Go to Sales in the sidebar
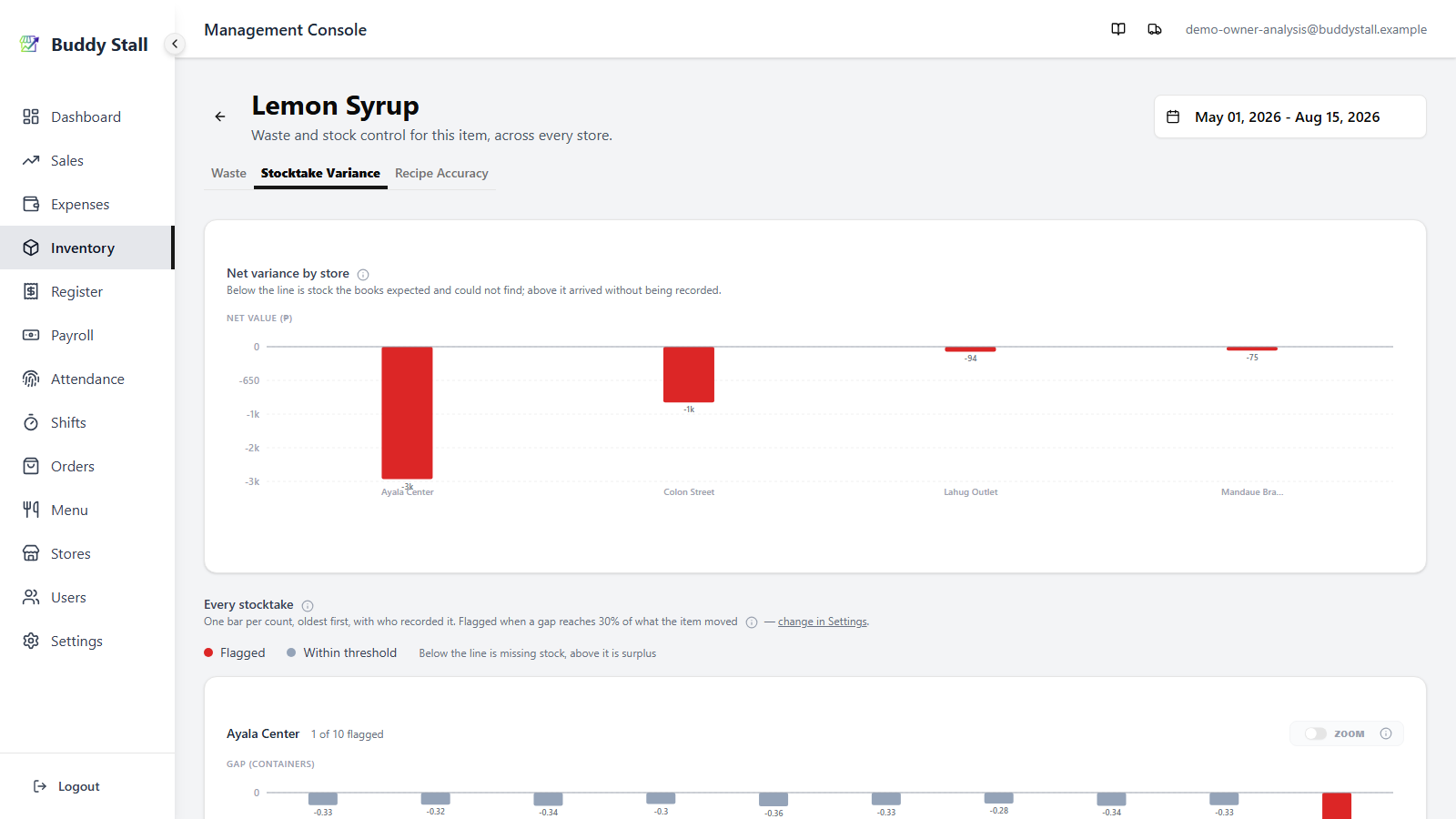This screenshot has width=1456, height=819. (86, 160)
